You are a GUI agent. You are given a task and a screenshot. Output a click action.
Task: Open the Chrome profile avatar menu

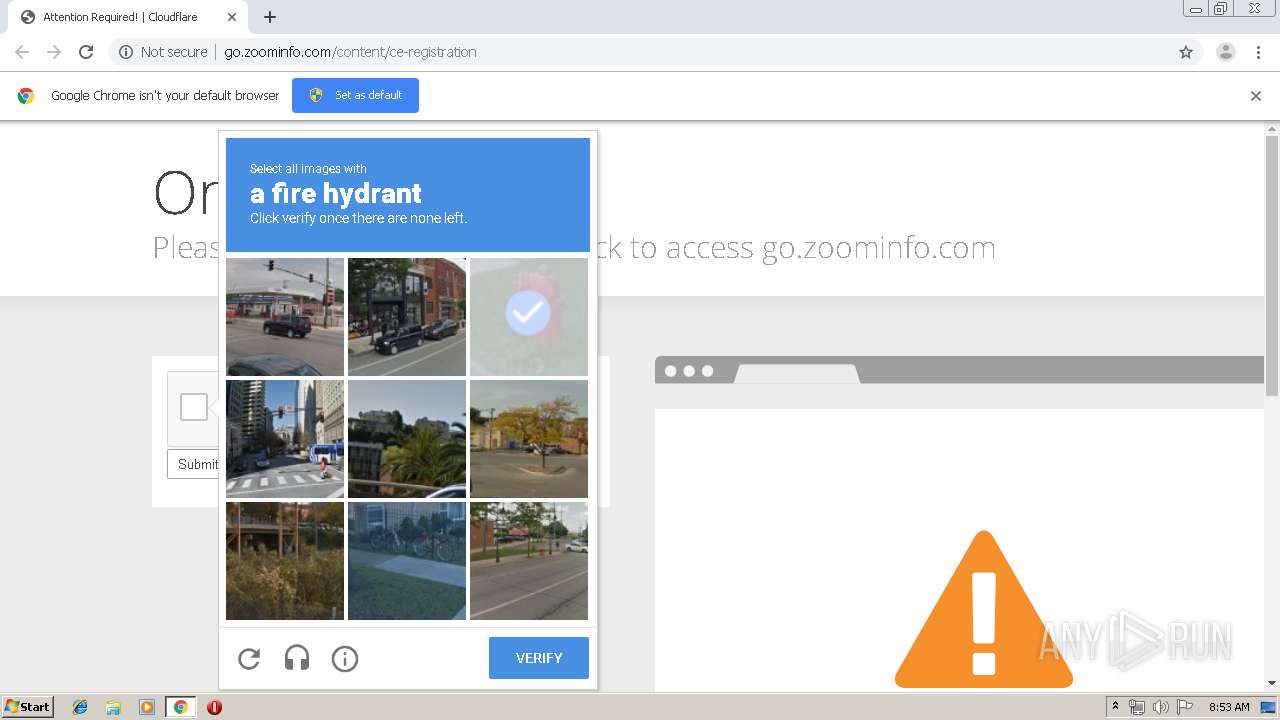[1226, 52]
